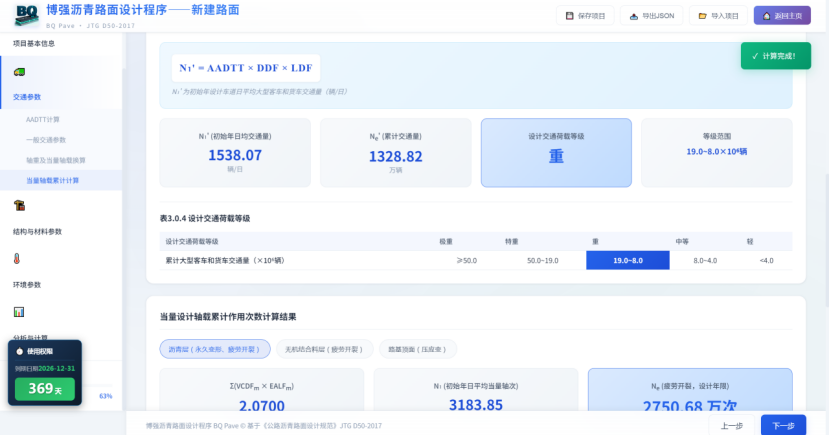Image resolution: width=830 pixels, height=435 pixels.
Task: Open 一般交通参数 sub-item
Action: coord(46,140)
